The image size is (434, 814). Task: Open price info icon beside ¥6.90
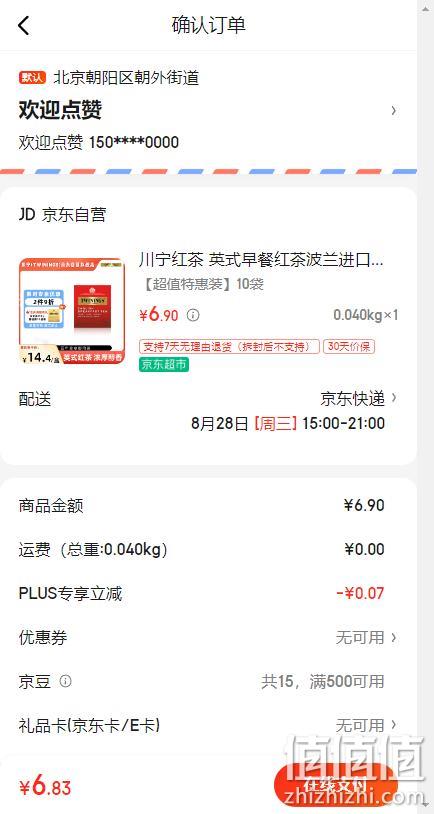[x=193, y=315]
